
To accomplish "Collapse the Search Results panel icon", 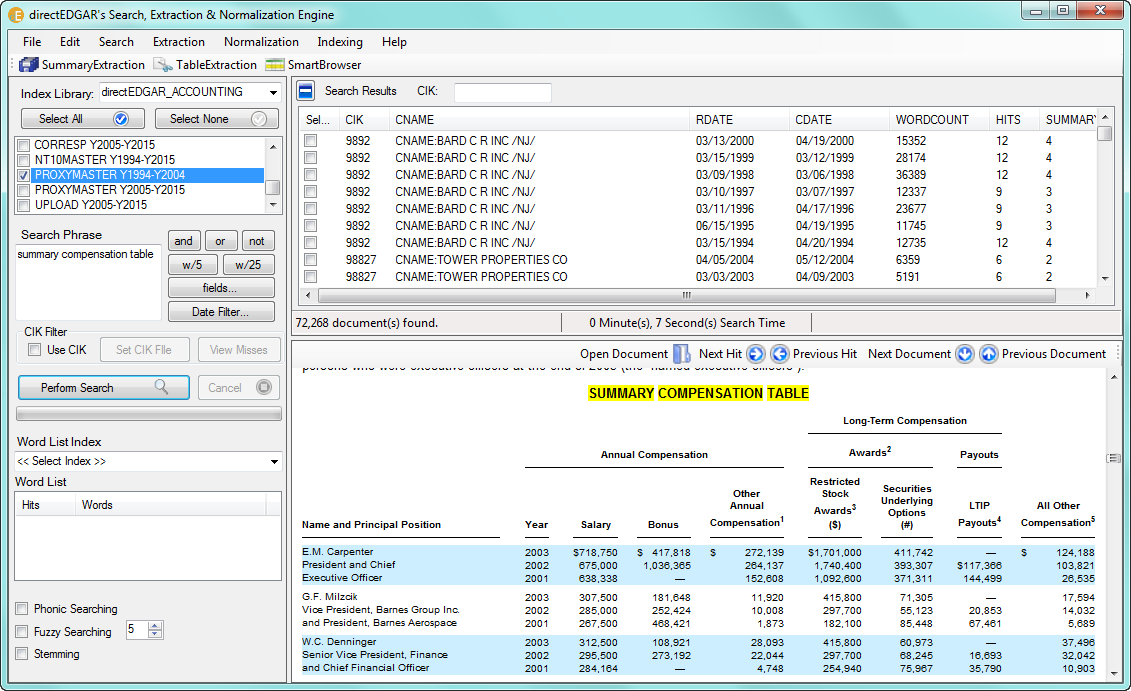I will [x=306, y=91].
